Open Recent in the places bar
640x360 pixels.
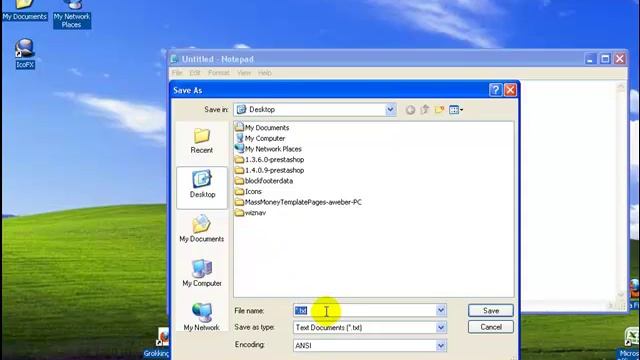pyautogui.click(x=202, y=141)
